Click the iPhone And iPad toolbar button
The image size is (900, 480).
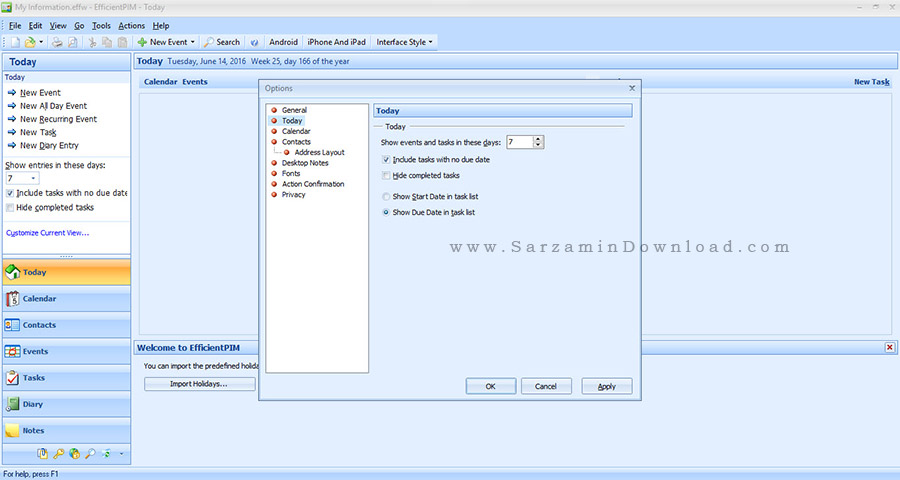(x=336, y=42)
